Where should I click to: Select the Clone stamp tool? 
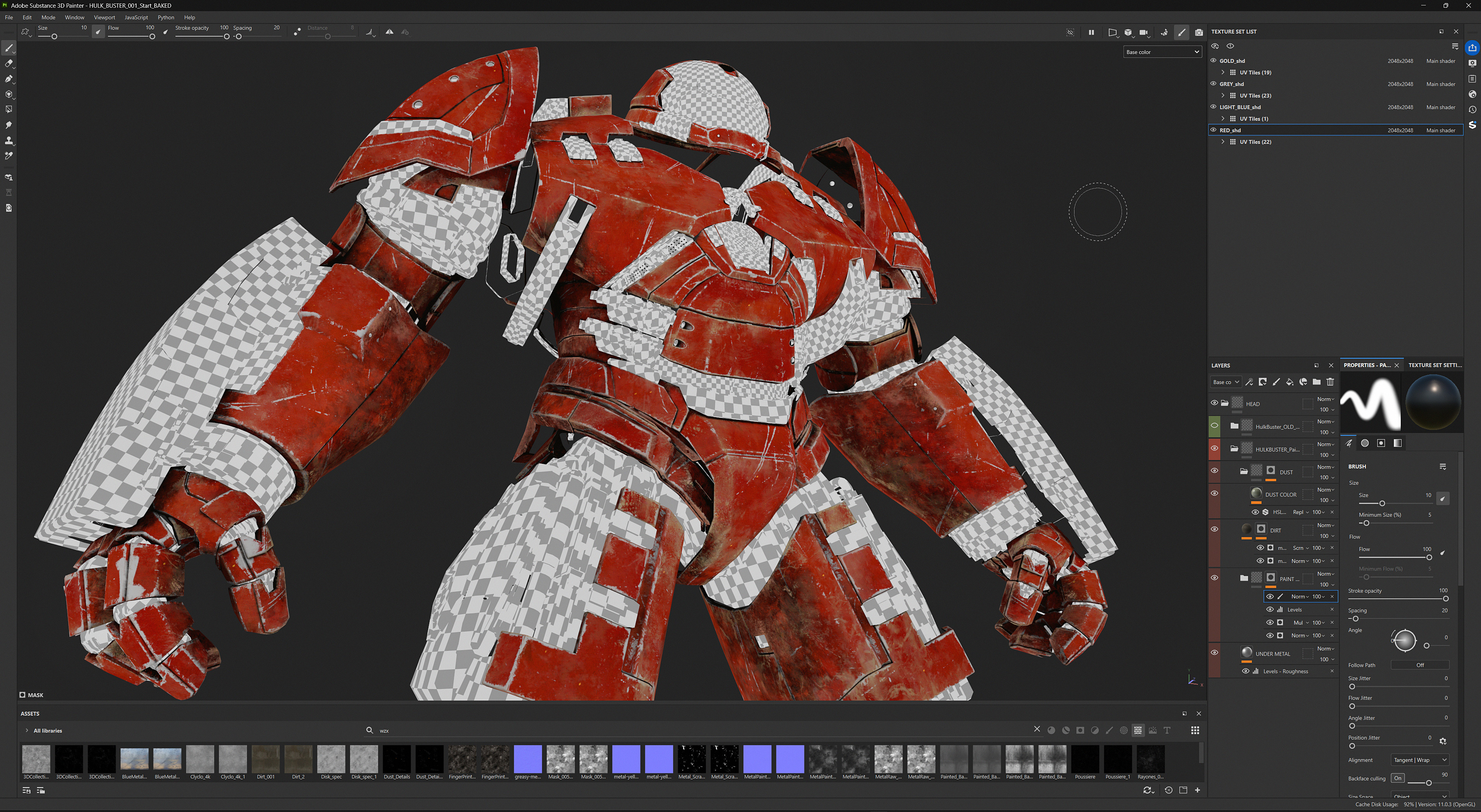pyautogui.click(x=8, y=140)
